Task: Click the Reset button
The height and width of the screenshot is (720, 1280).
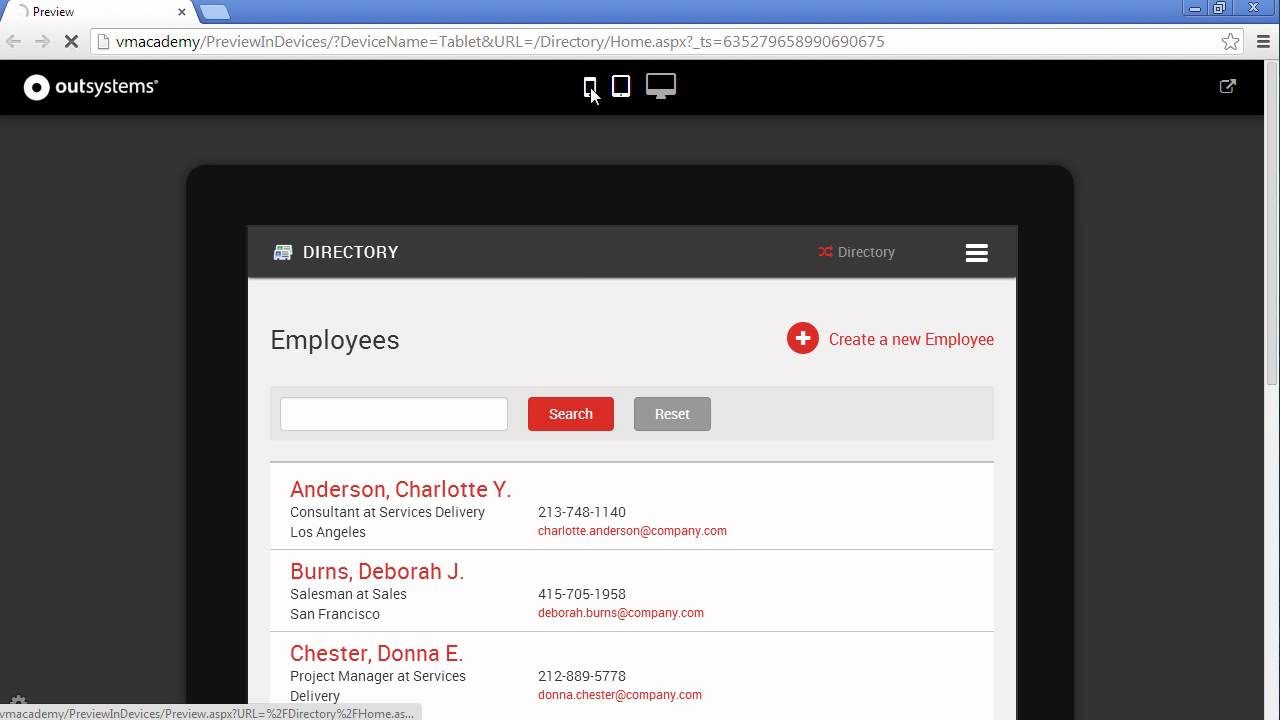Action: pyautogui.click(x=672, y=414)
